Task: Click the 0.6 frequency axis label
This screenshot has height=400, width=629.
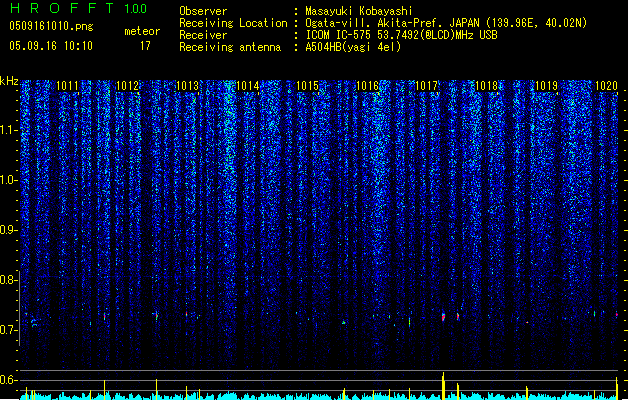Action: point(8,380)
